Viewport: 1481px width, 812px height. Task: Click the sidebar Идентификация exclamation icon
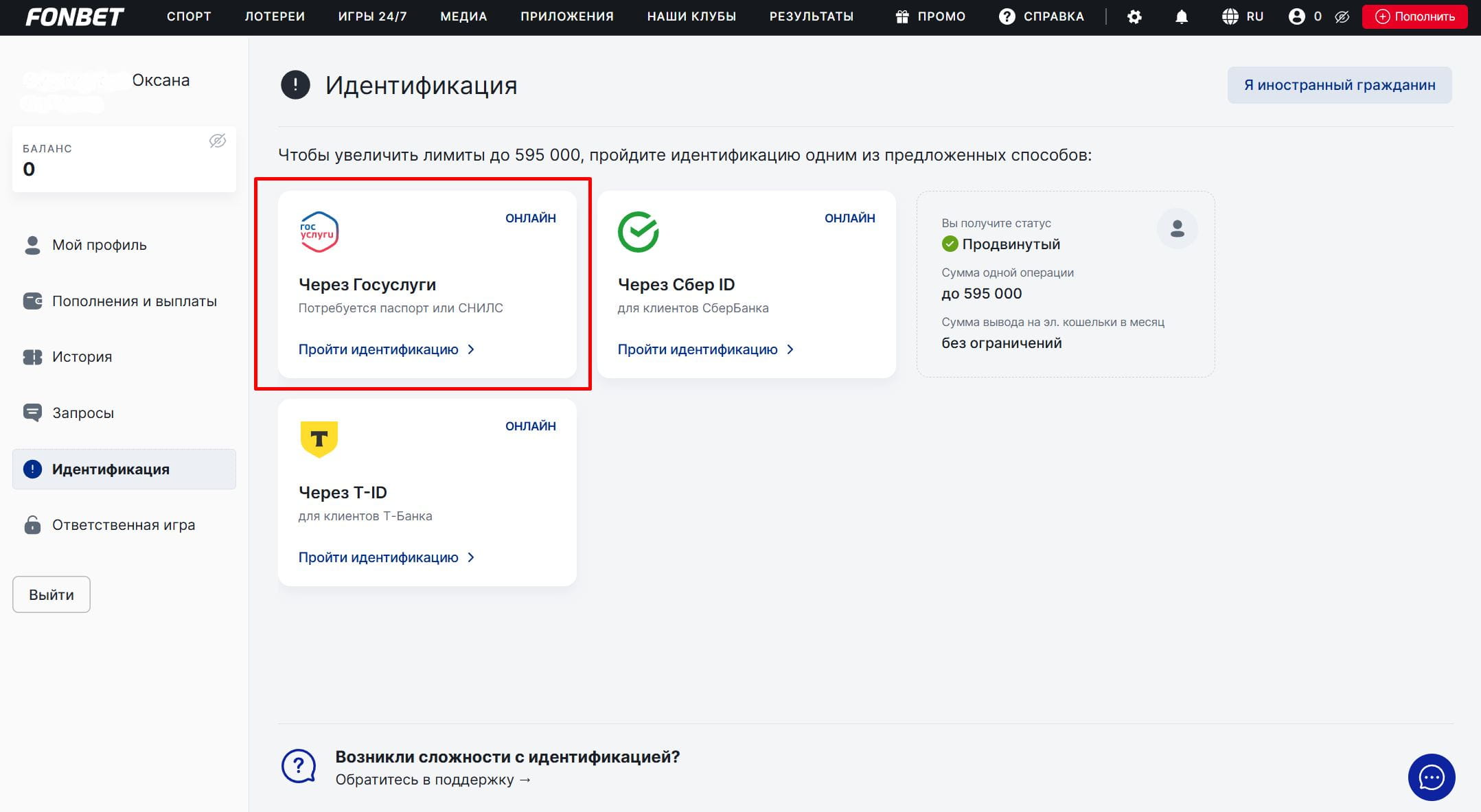(32, 469)
